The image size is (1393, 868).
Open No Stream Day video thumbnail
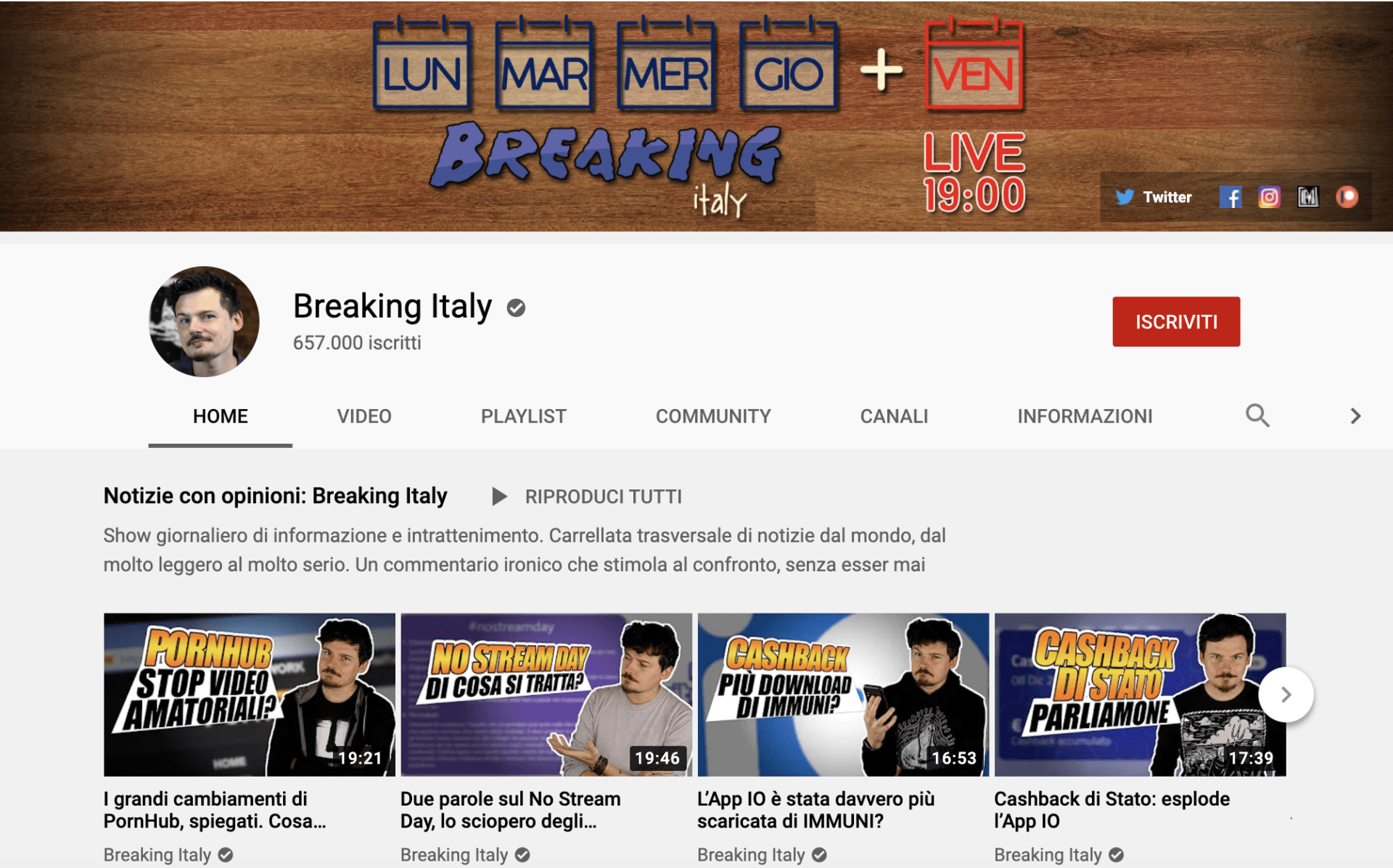coord(546,695)
